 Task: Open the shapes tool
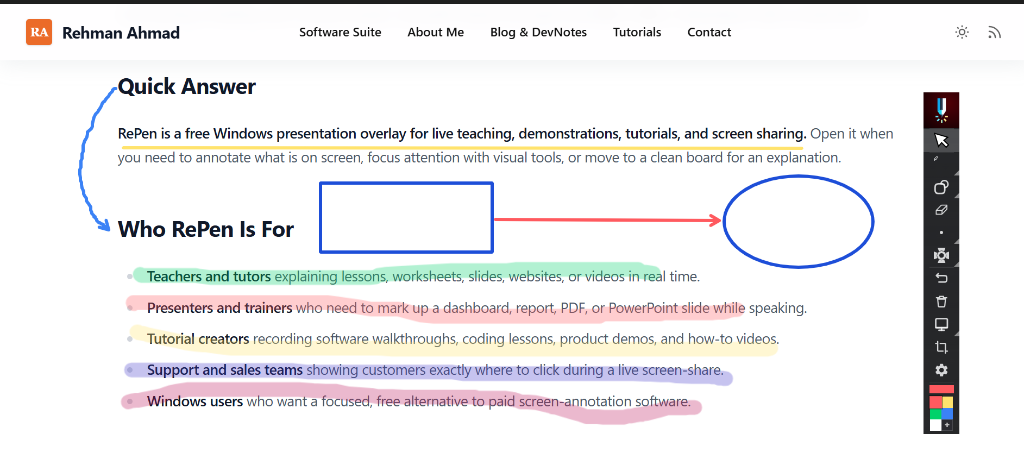pyautogui.click(x=941, y=187)
